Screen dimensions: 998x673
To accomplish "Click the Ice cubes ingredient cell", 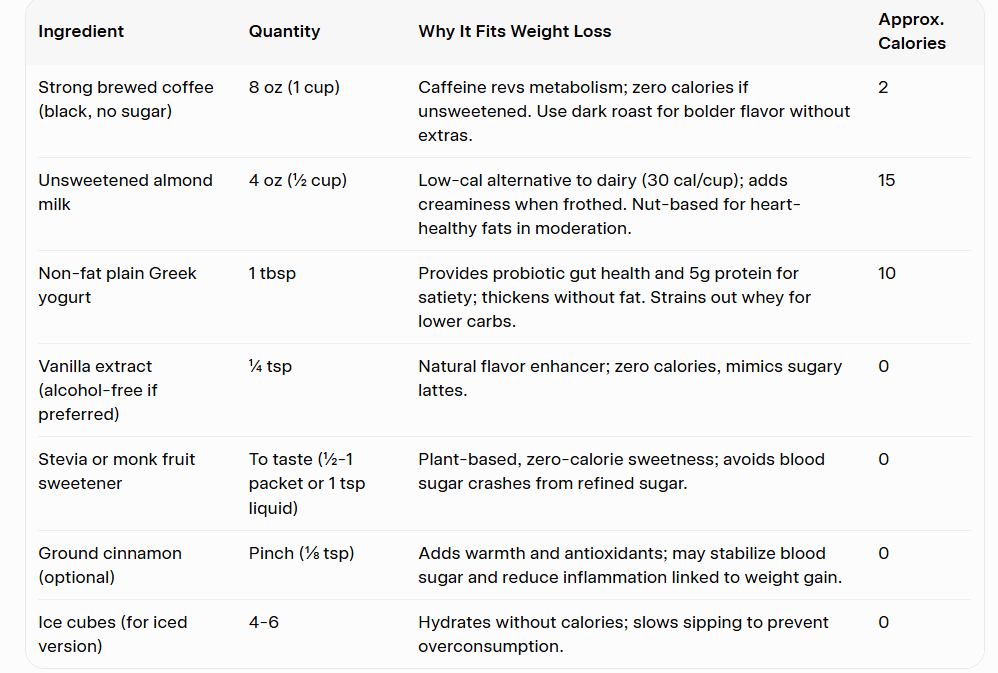I will tap(112, 634).
